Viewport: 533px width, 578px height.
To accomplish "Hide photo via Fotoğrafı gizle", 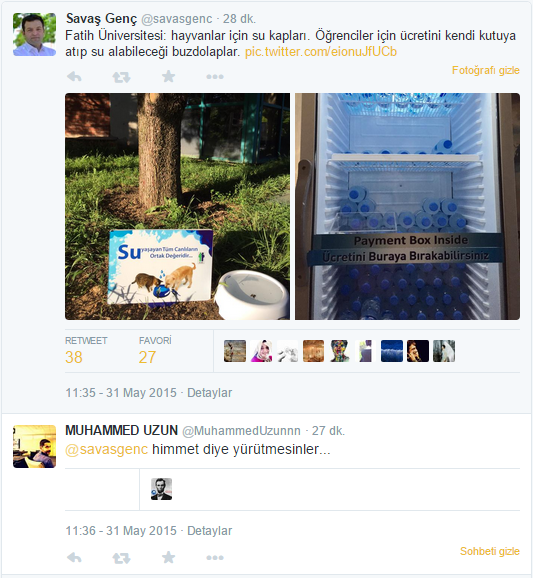I will [485, 70].
